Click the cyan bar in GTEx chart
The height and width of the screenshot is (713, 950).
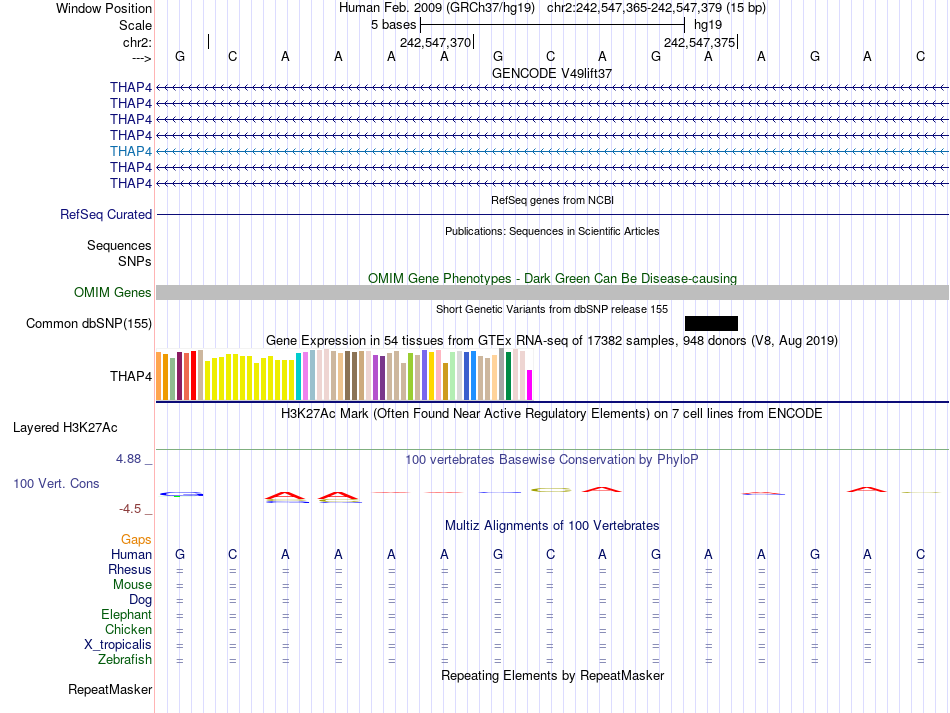pyautogui.click(x=299, y=376)
